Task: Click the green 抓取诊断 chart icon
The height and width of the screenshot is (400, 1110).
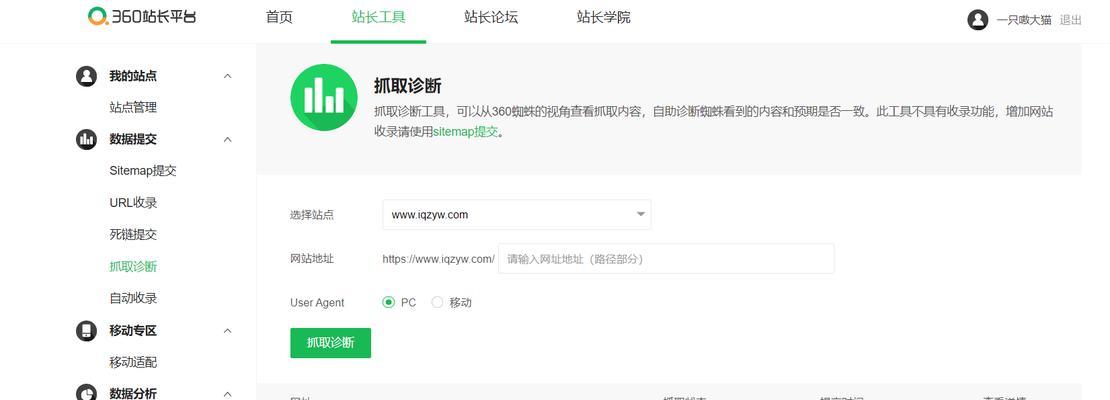Action: 324,97
